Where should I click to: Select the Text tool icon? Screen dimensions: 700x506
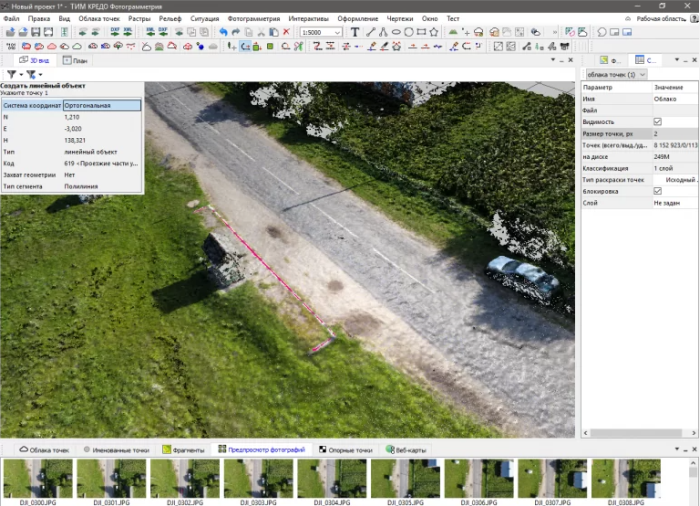tap(355, 32)
